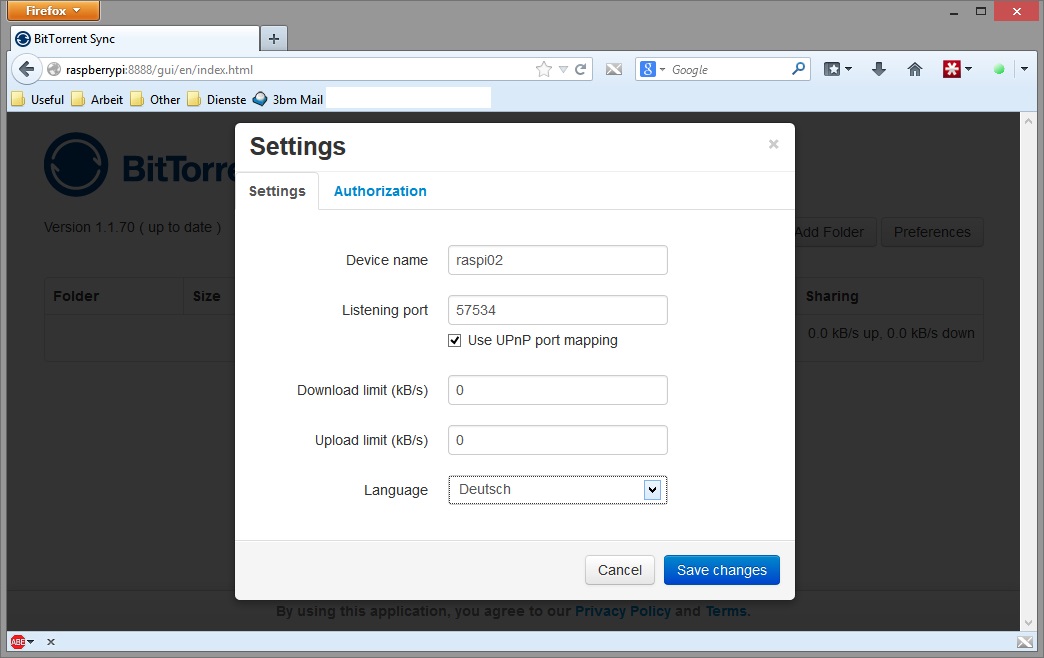Click the Device name input field
Viewport: 1044px width, 658px height.
pyautogui.click(x=558, y=260)
